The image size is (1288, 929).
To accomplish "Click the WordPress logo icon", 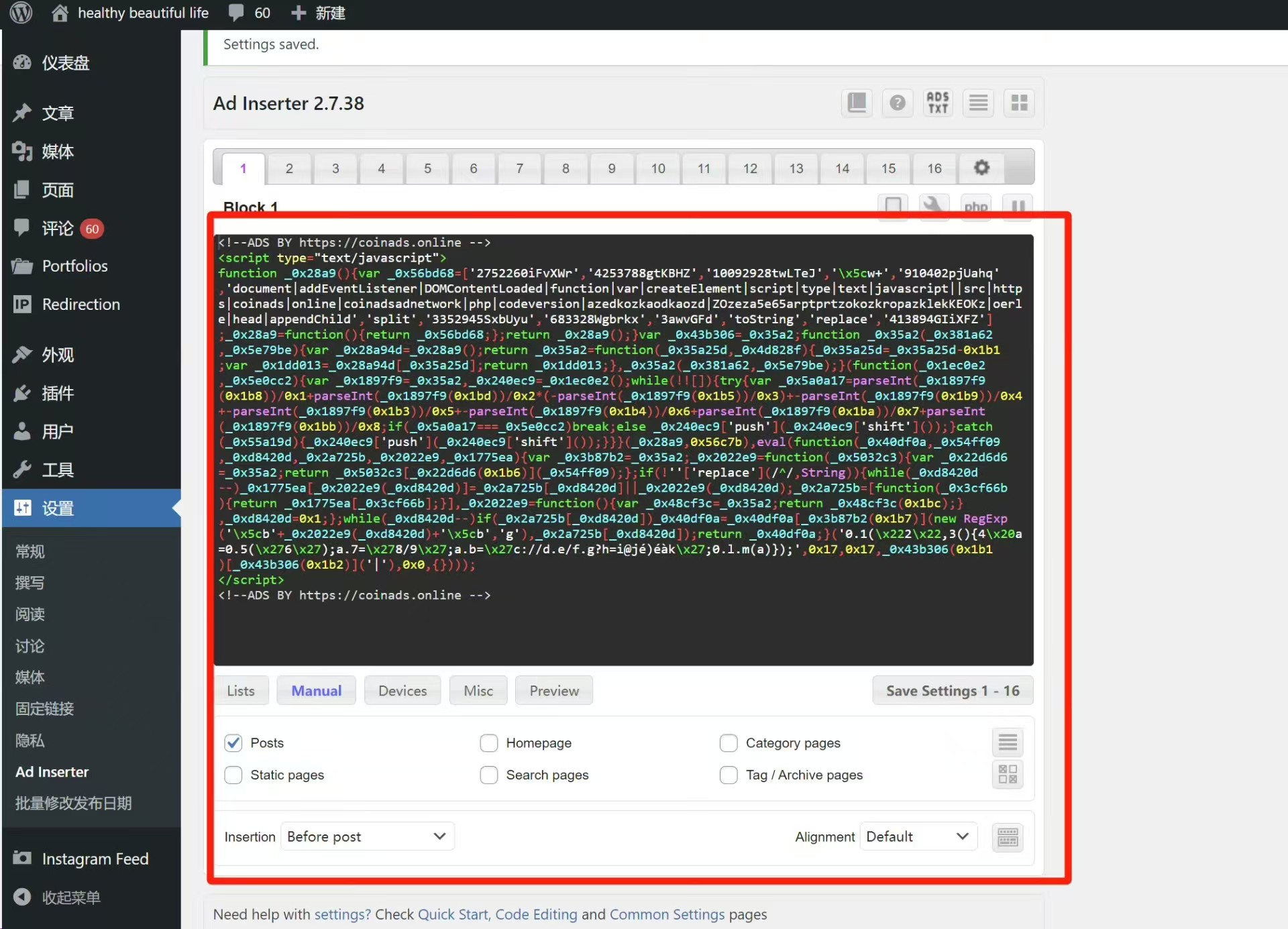I will pyautogui.click(x=21, y=13).
